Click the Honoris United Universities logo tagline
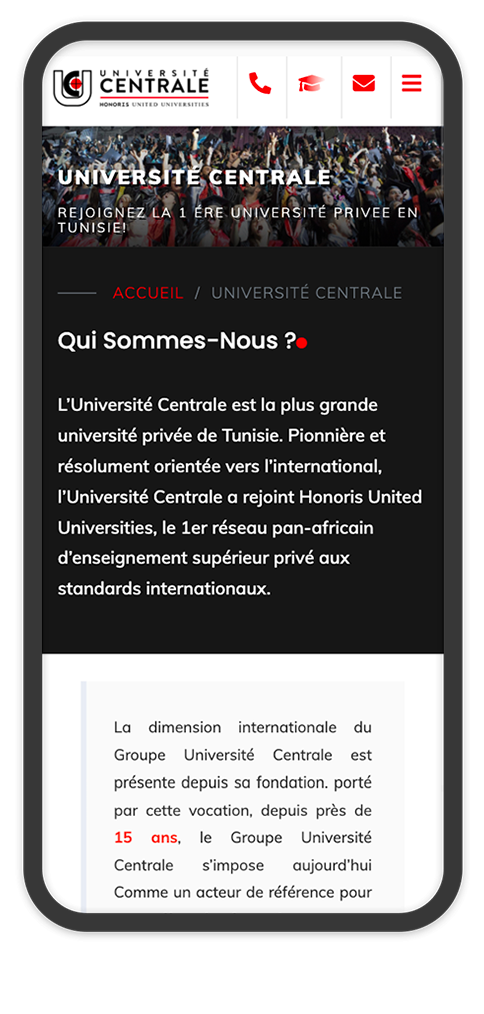This screenshot has width=484, height=1014. click(154, 103)
